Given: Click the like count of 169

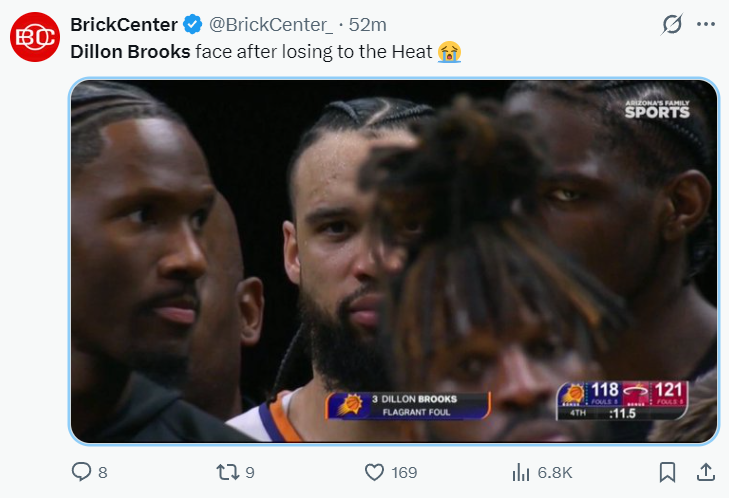Looking at the screenshot, I should [x=404, y=472].
